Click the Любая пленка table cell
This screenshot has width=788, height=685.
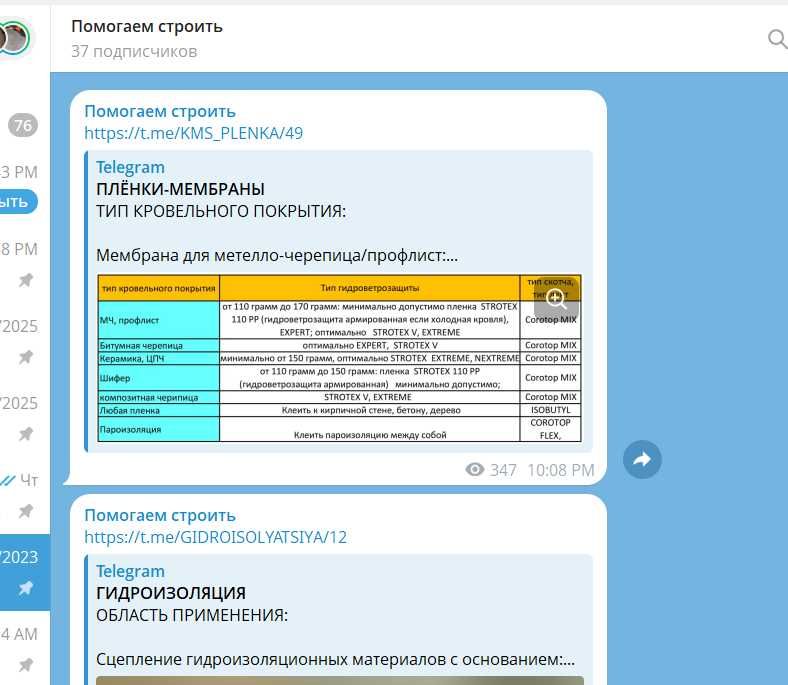tap(159, 410)
